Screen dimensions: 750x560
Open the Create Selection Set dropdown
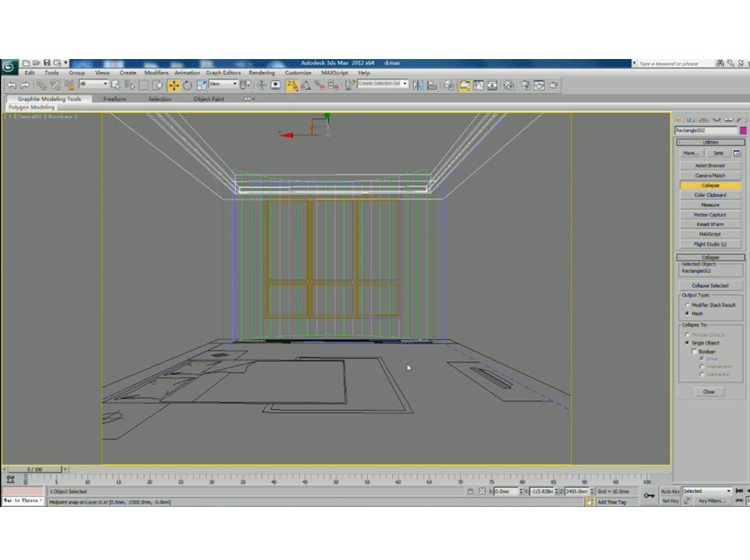[x=383, y=84]
